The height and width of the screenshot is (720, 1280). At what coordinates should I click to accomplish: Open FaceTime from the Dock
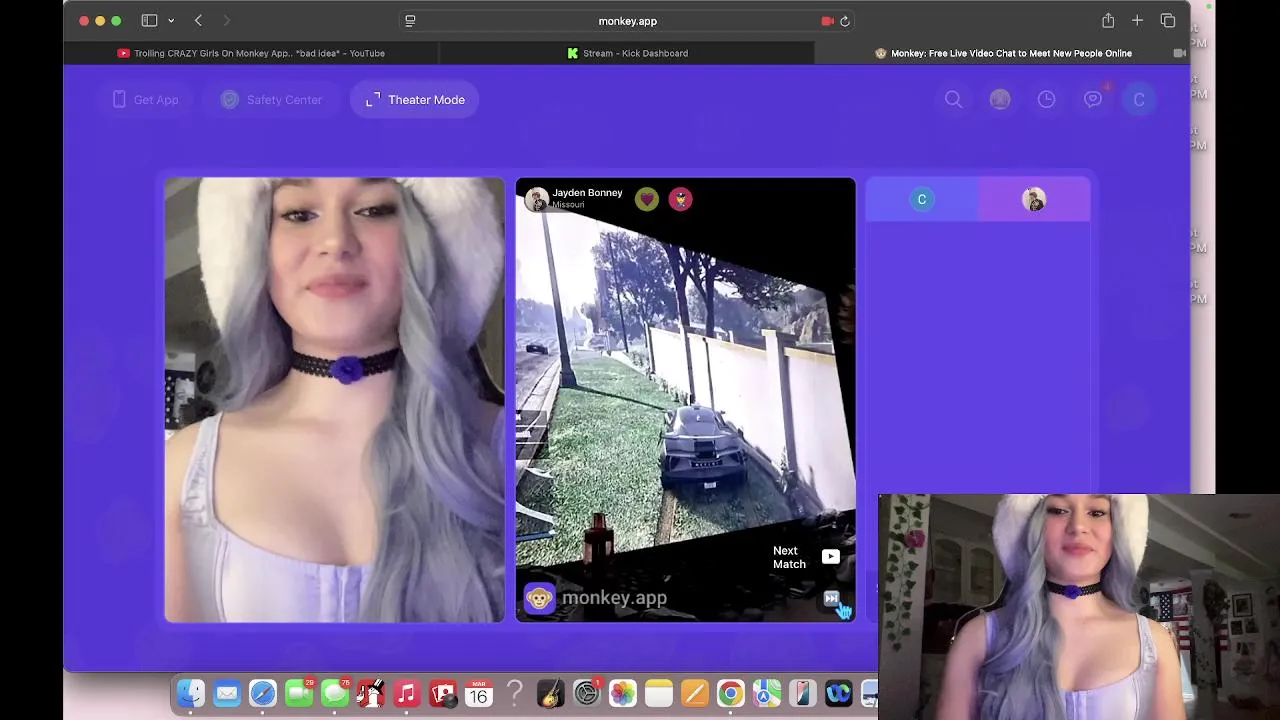tap(299, 693)
